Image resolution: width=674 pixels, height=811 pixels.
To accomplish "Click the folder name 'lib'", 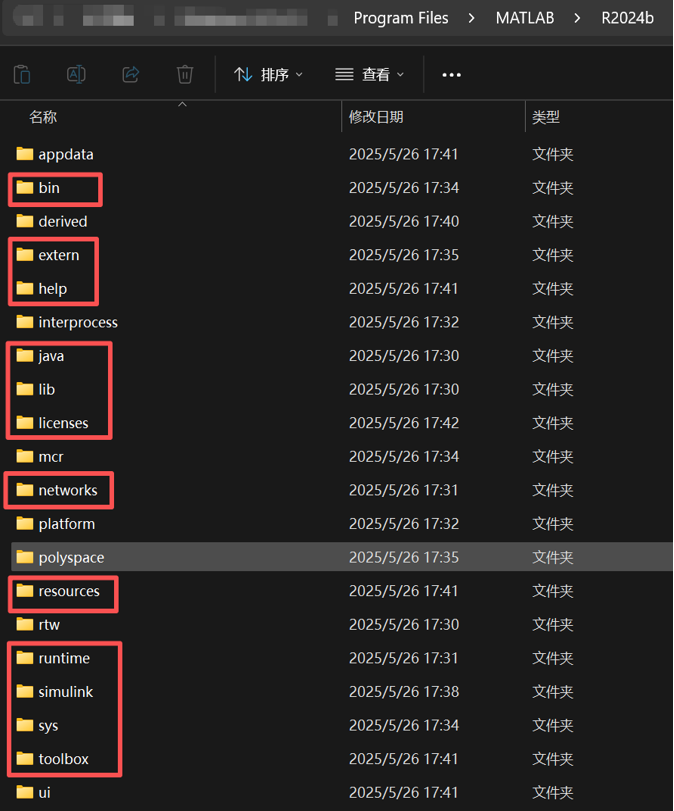I will pyautogui.click(x=47, y=389).
